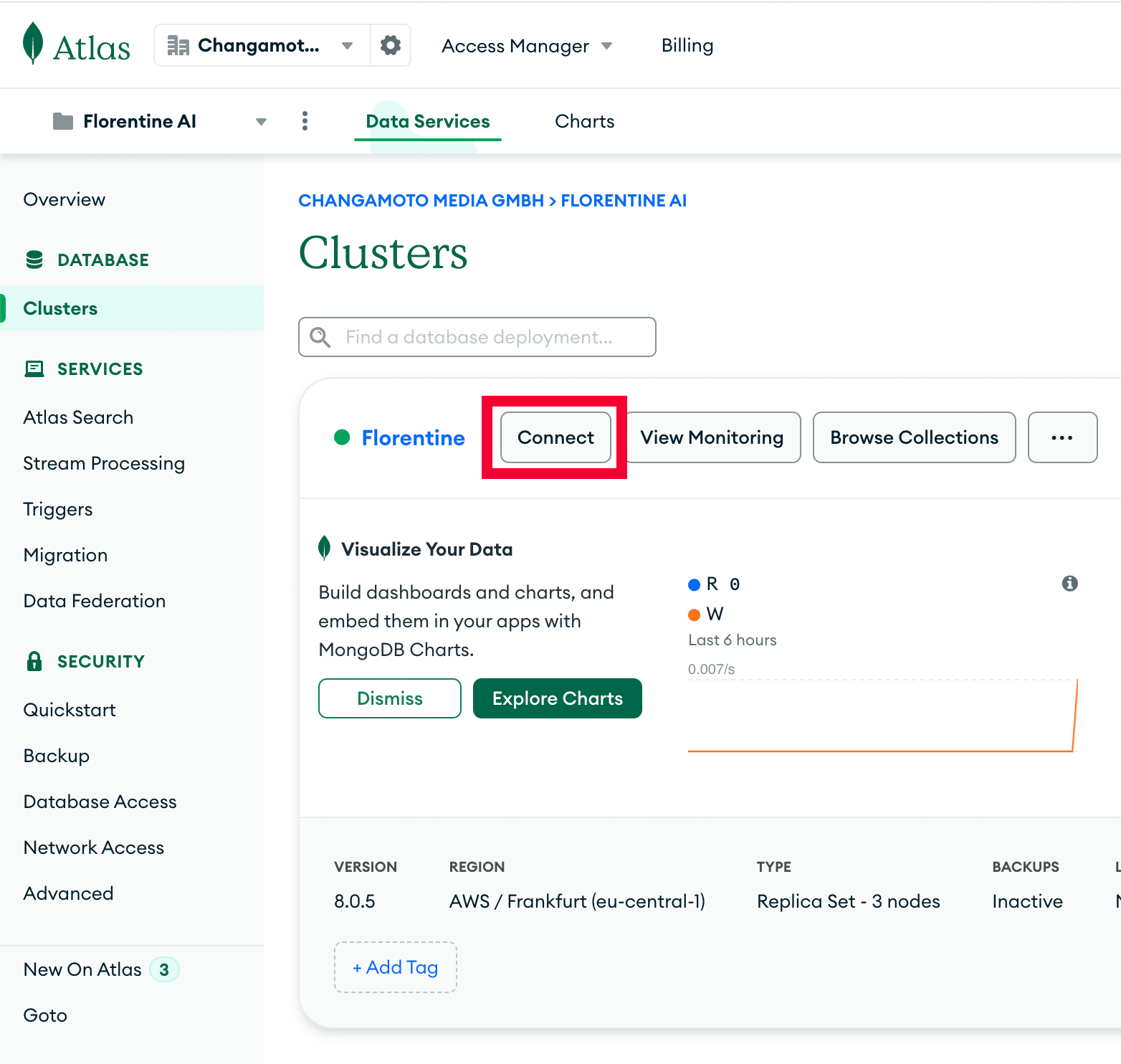
Task: Click the SERVICES monitor icon
Action: pos(34,369)
